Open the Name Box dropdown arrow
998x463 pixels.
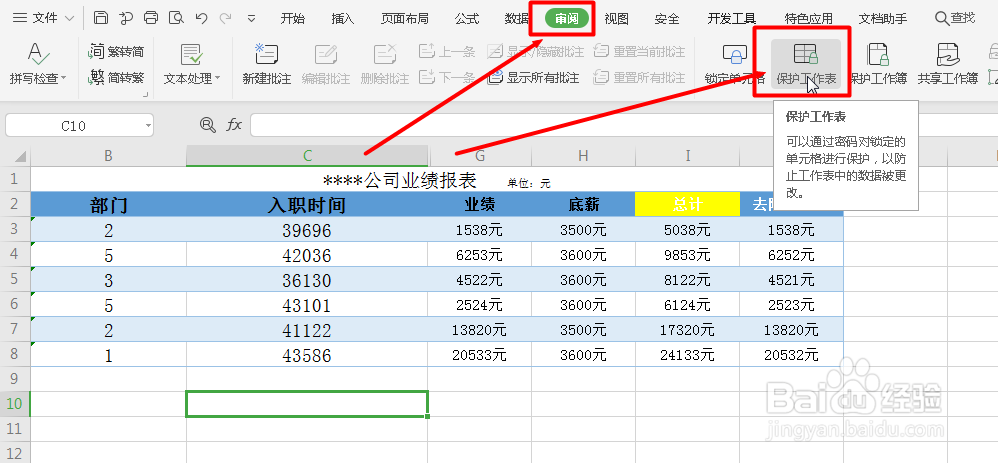[148, 125]
